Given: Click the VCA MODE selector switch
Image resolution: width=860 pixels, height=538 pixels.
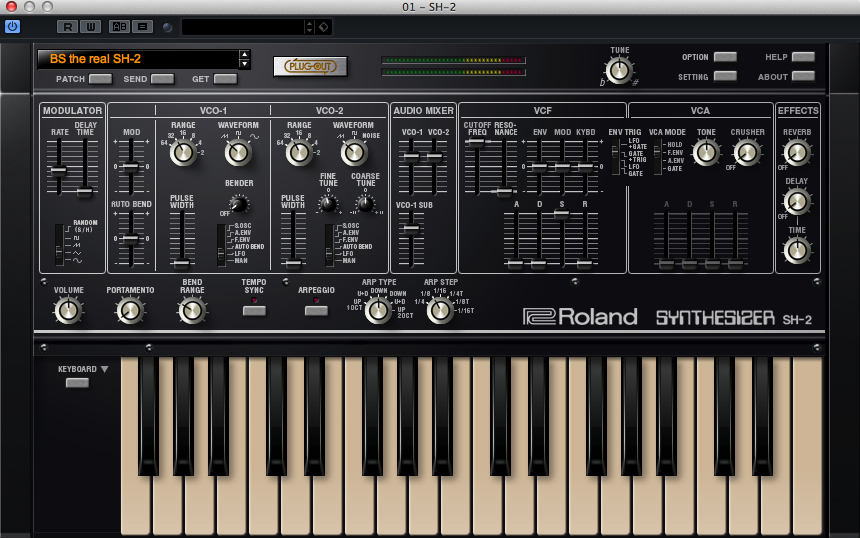Looking at the screenshot, I should (658, 157).
